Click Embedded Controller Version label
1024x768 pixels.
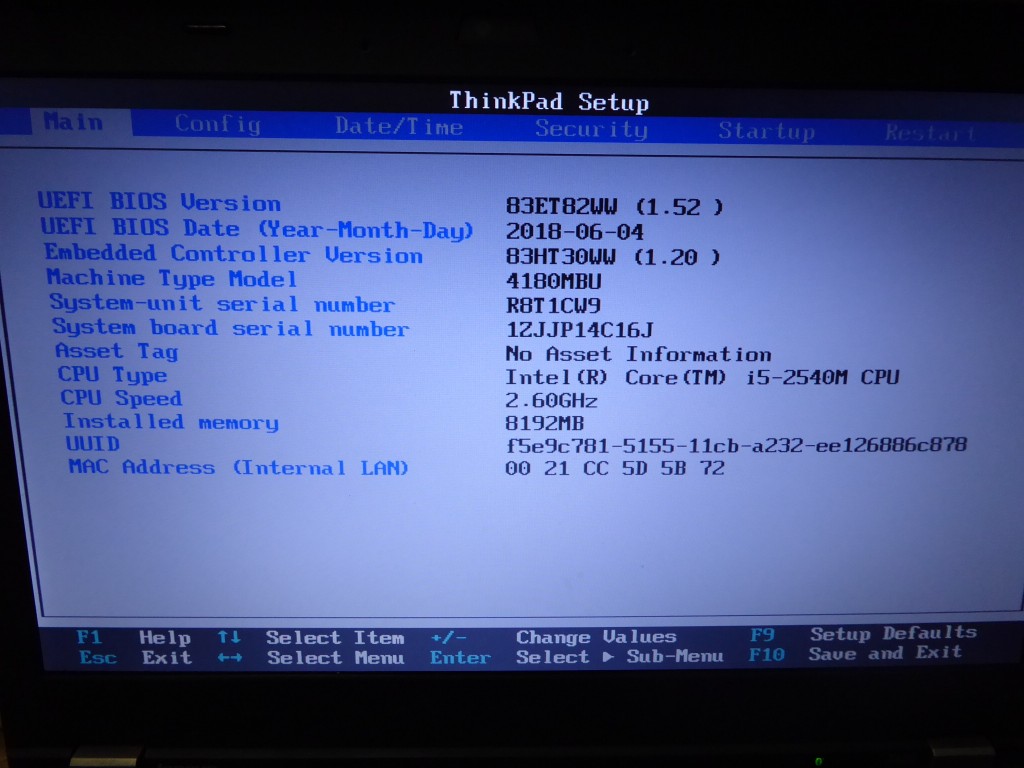click(x=233, y=254)
